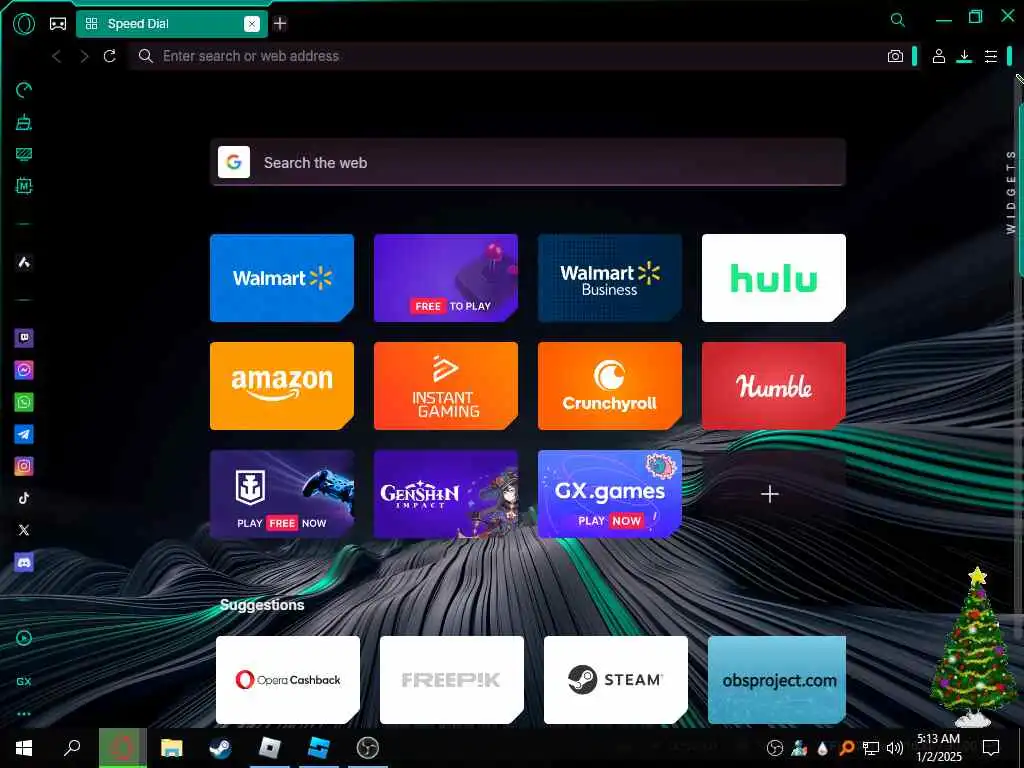Open the Freepik suggestion
1024x768 pixels.
tap(451, 680)
